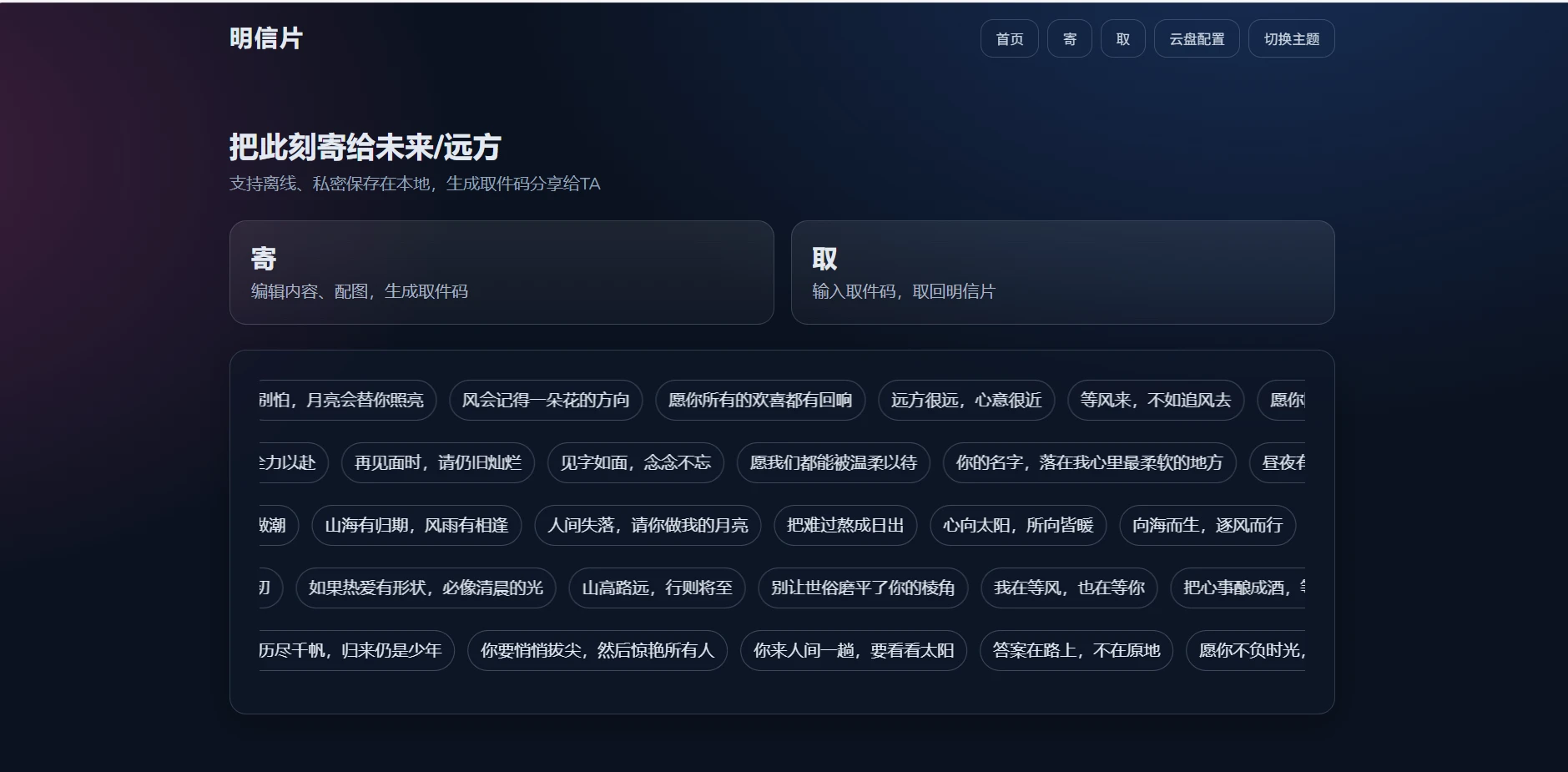Select the phrase 风会记得一朵花的方向
Screen dimensions: 1568x772
click(546, 400)
